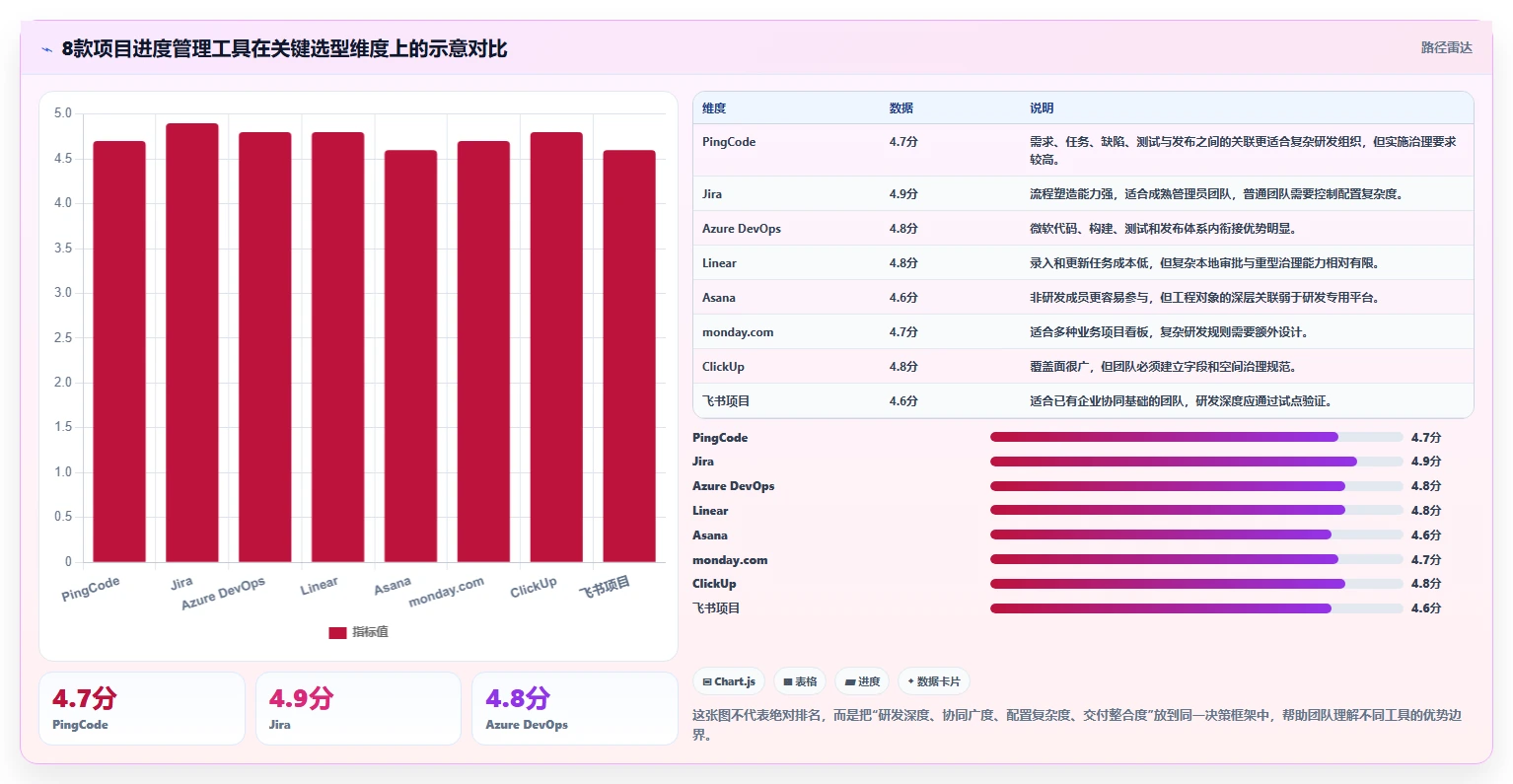This screenshot has width=1513, height=784.
Task: Toggle the 指标值 legend swatch
Action: coord(337,632)
